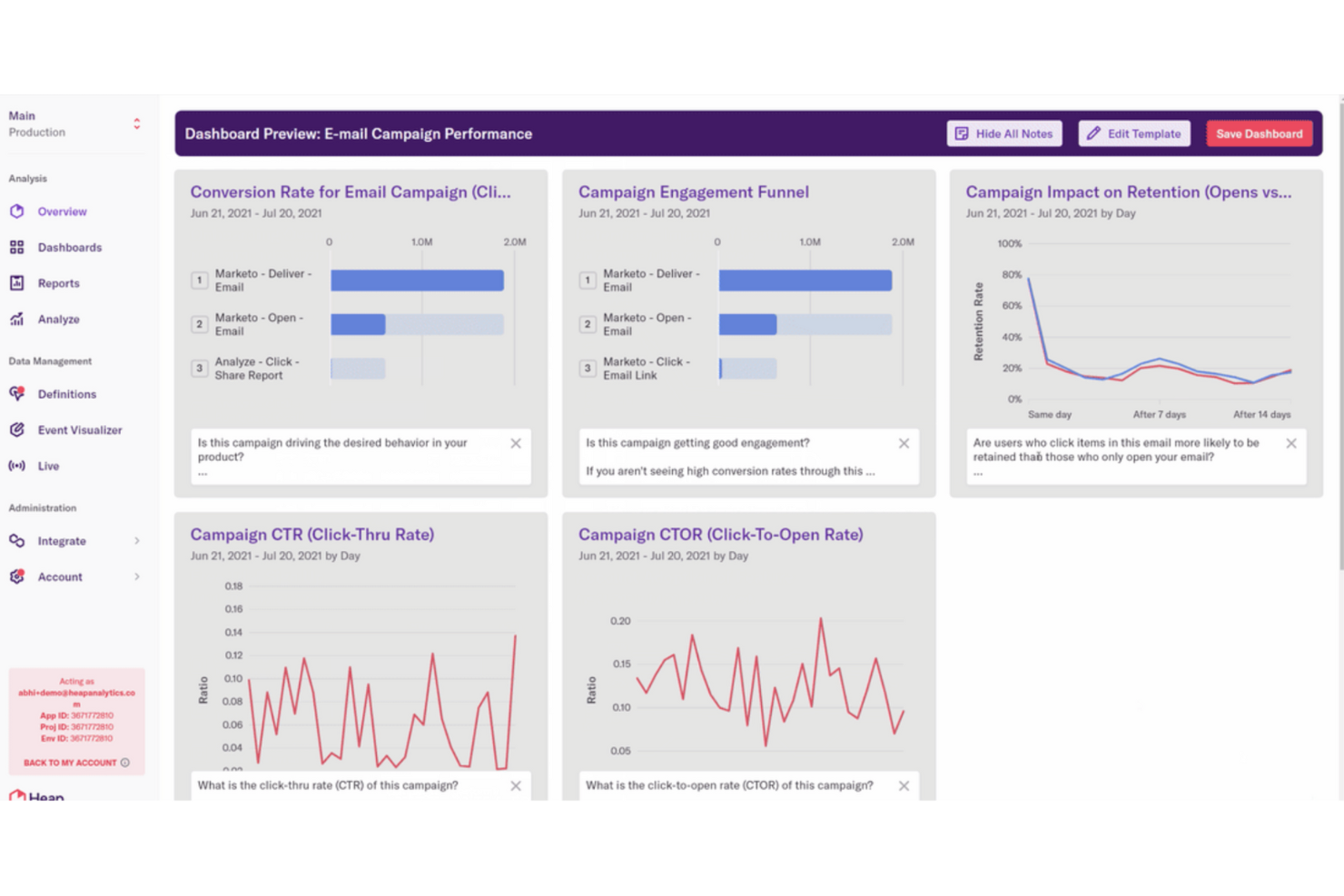The height and width of the screenshot is (896, 1344).
Task: Click the Definitions icon
Action: (17, 394)
